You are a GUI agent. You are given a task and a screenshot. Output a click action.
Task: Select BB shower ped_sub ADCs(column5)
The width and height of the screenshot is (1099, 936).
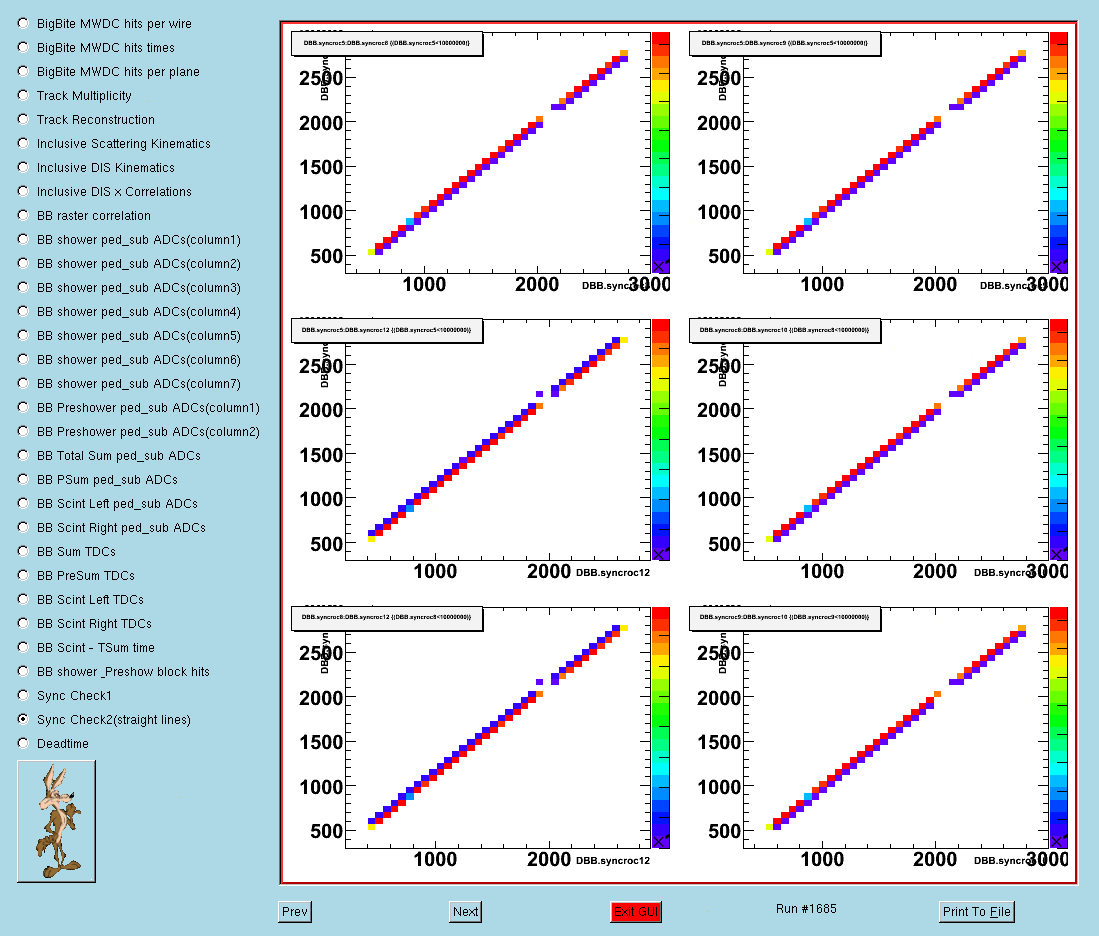pos(129,335)
